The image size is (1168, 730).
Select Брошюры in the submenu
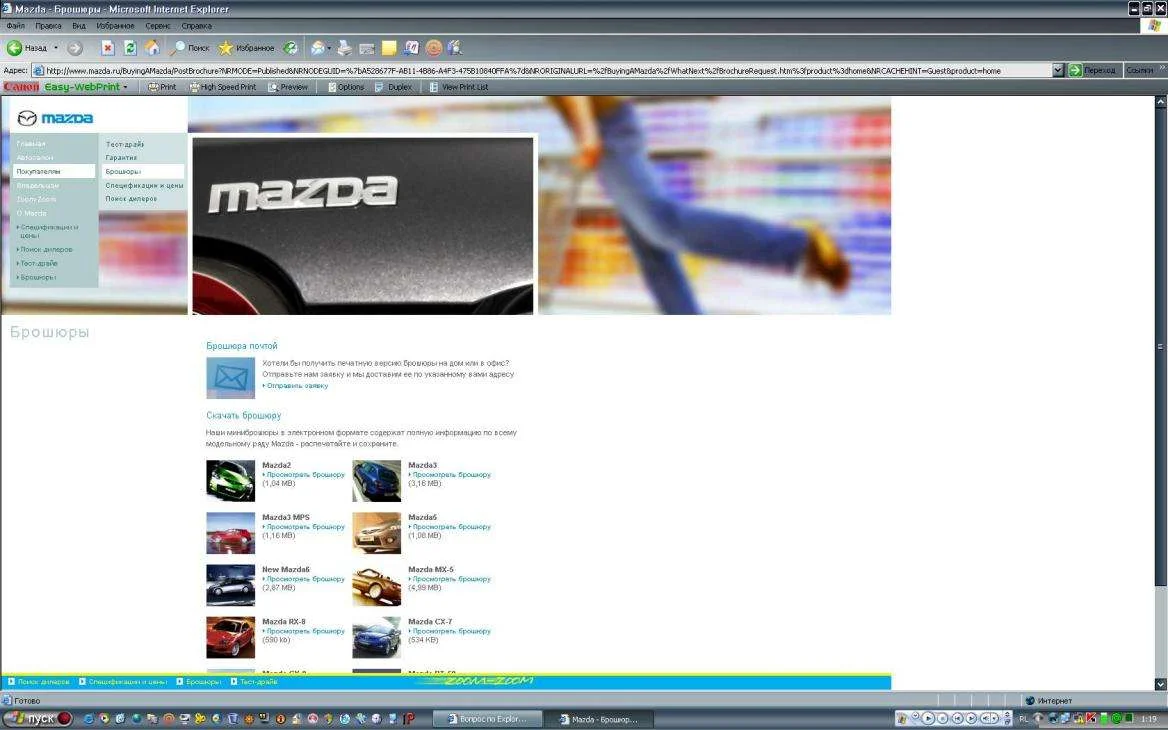pyautogui.click(x=143, y=171)
